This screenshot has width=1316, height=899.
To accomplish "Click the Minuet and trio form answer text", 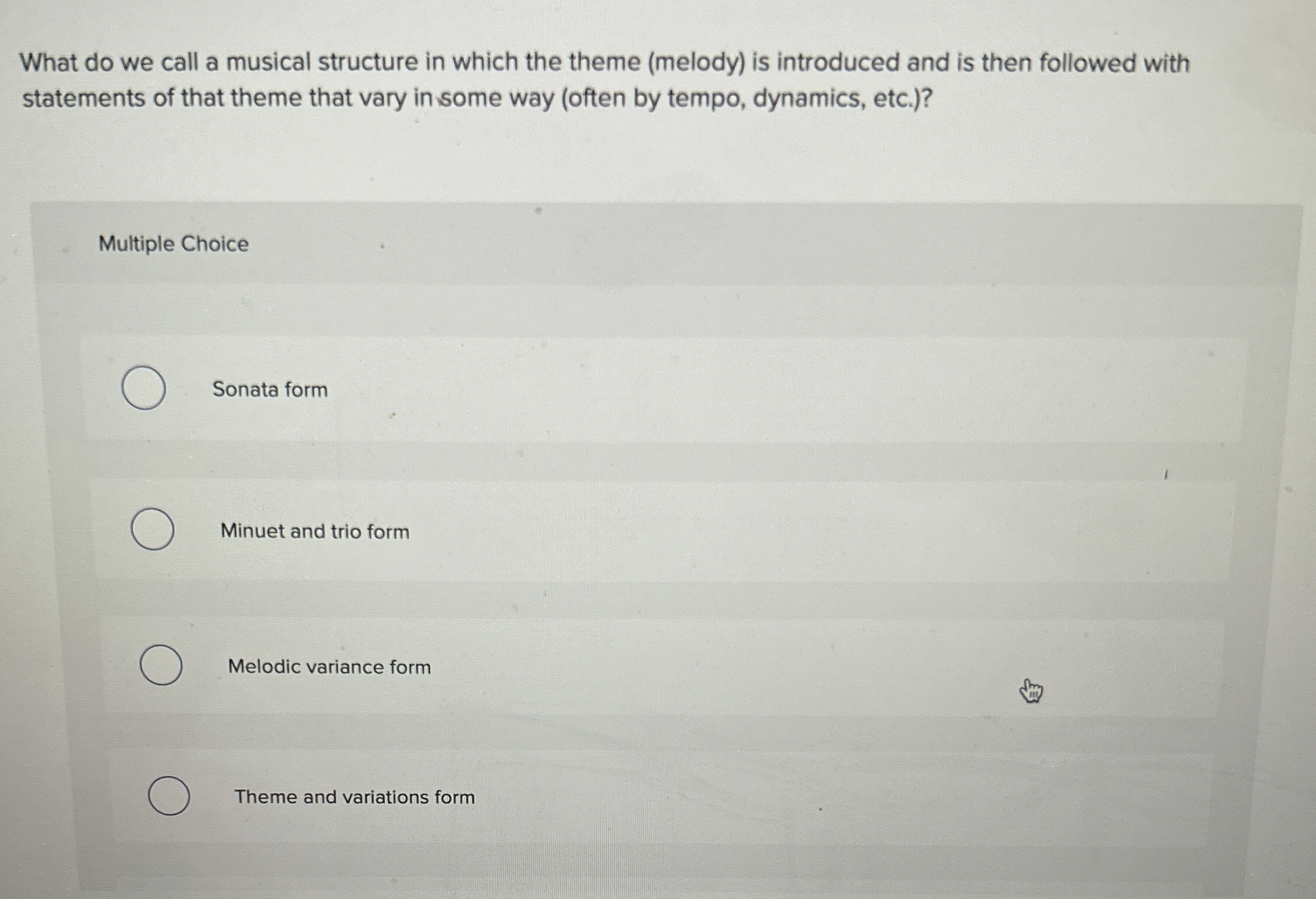I will [315, 531].
